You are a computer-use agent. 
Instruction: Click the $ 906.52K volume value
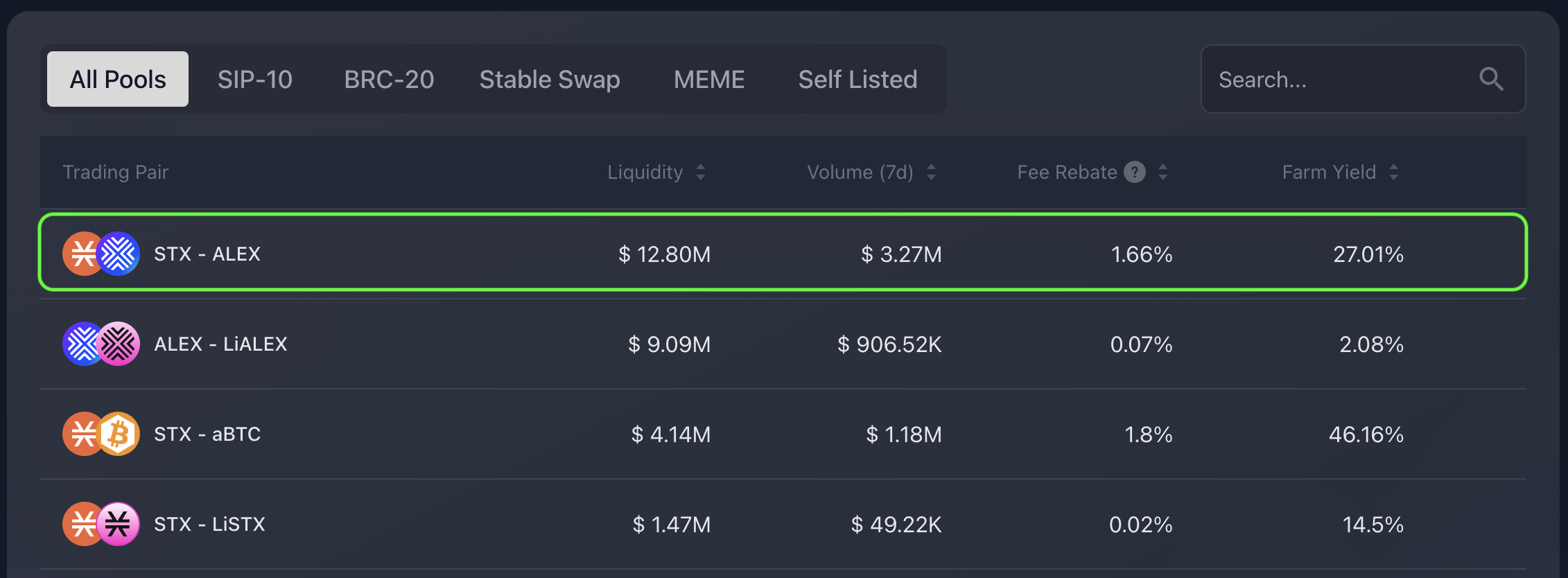[x=889, y=344]
